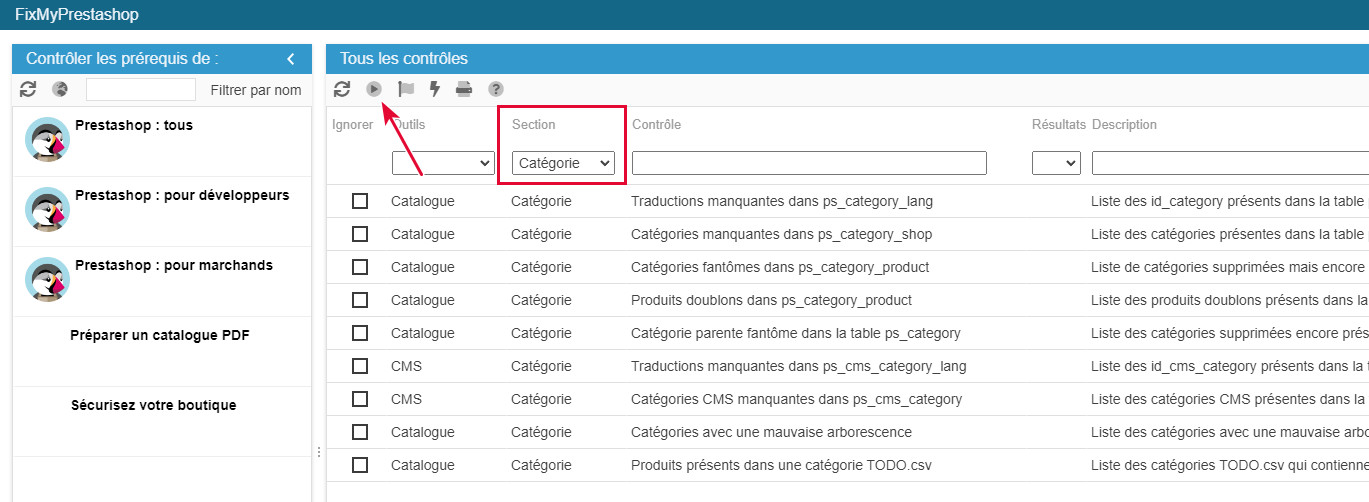
Task: Click the Contrôle column header to sort
Action: (656, 125)
